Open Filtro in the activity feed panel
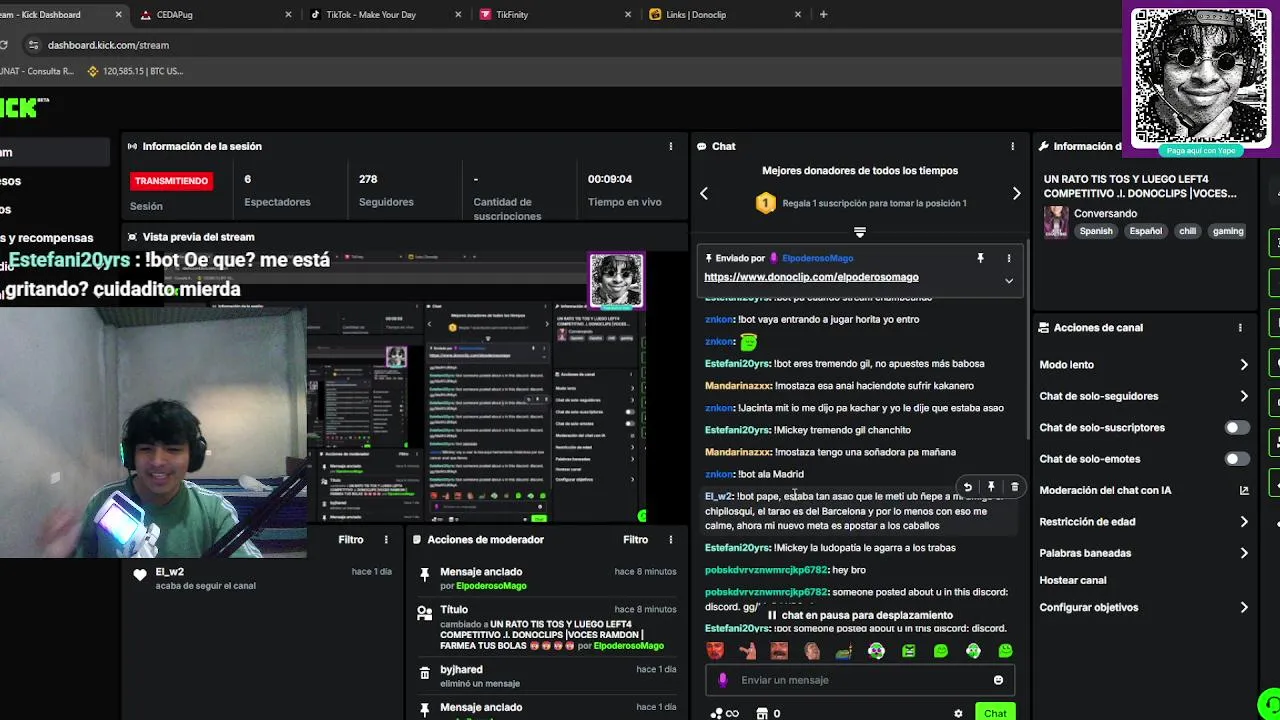The height and width of the screenshot is (720, 1280). click(351, 539)
